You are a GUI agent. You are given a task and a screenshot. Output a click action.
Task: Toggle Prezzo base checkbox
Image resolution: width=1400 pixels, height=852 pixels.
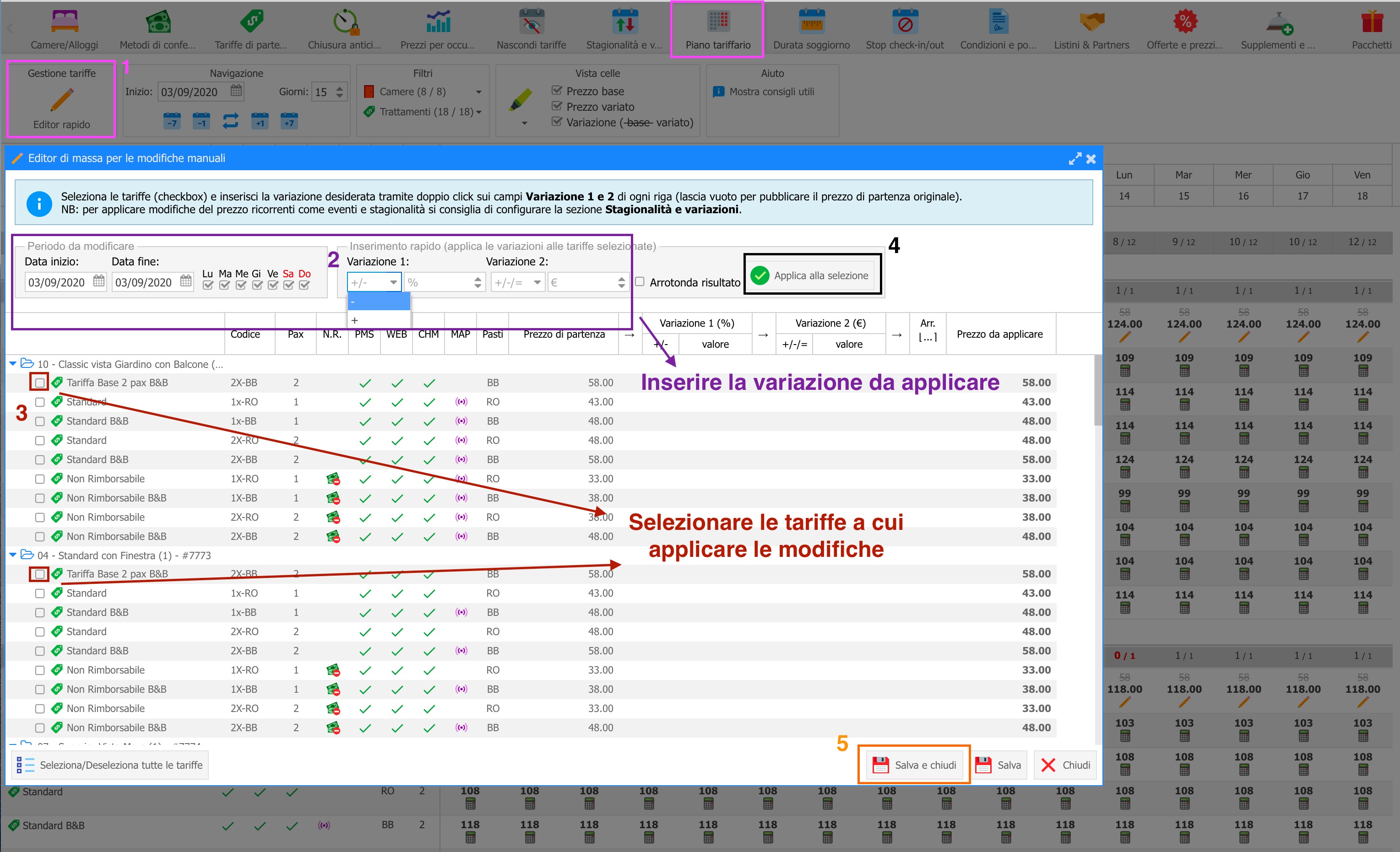tap(557, 91)
